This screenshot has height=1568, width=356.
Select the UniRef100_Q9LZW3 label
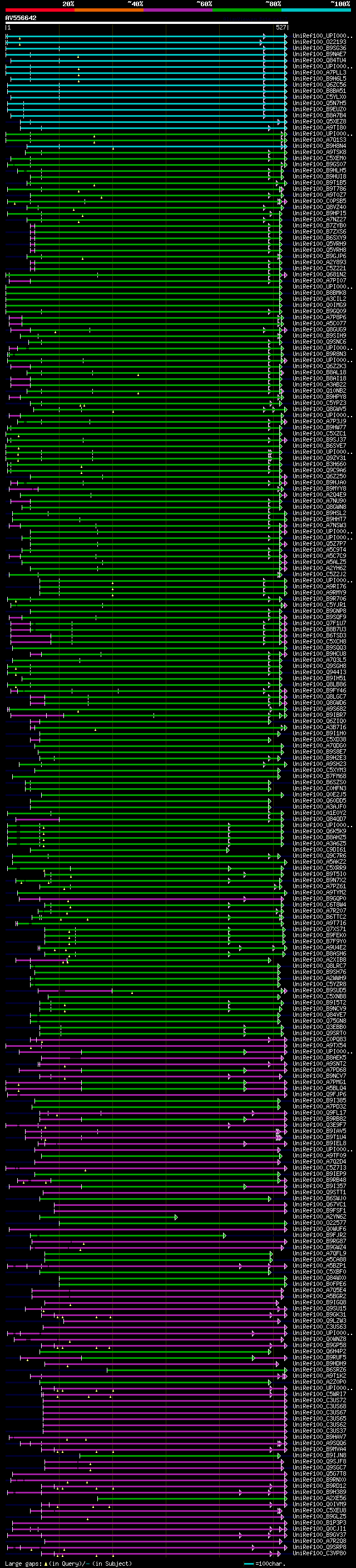click(x=319, y=1320)
